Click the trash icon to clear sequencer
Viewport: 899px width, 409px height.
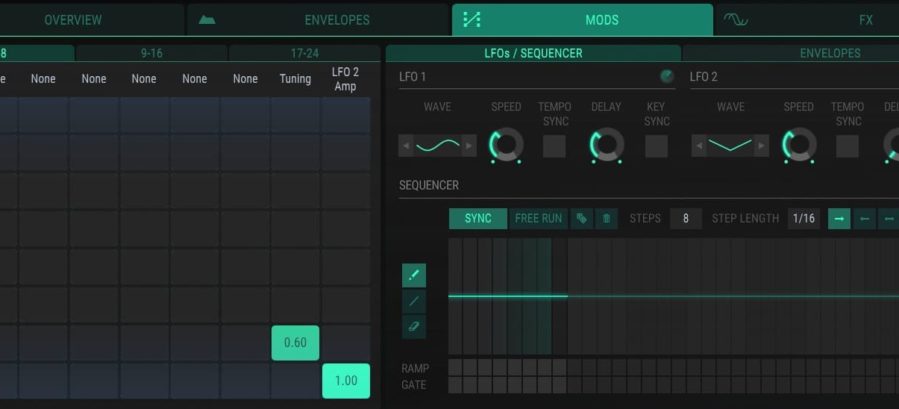point(607,219)
